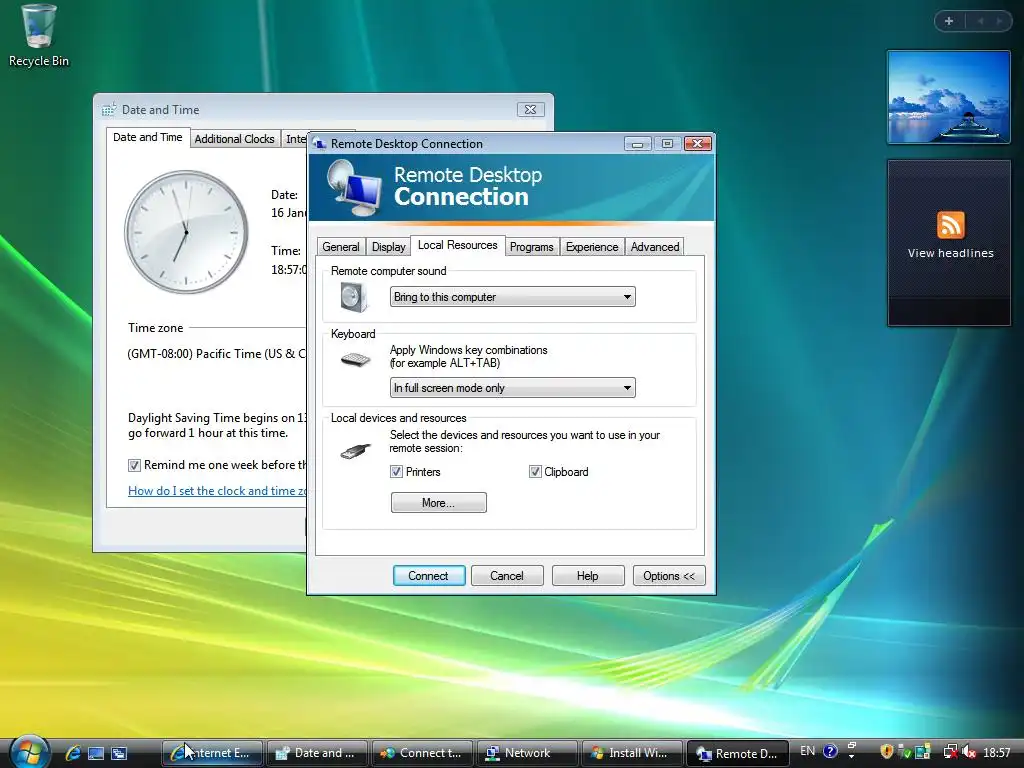This screenshot has height=768, width=1024.
Task: Click the security shield tray icon
Action: tap(886, 752)
